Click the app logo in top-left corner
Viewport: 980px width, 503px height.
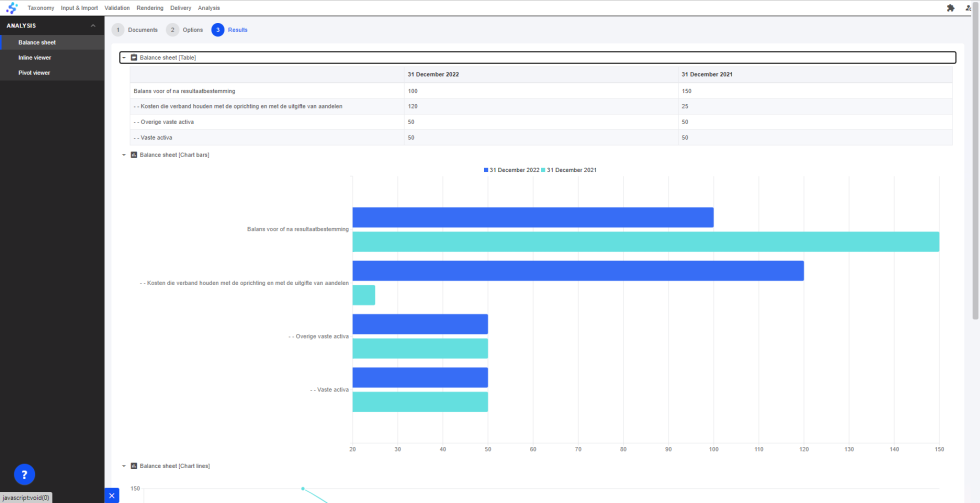click(12, 8)
